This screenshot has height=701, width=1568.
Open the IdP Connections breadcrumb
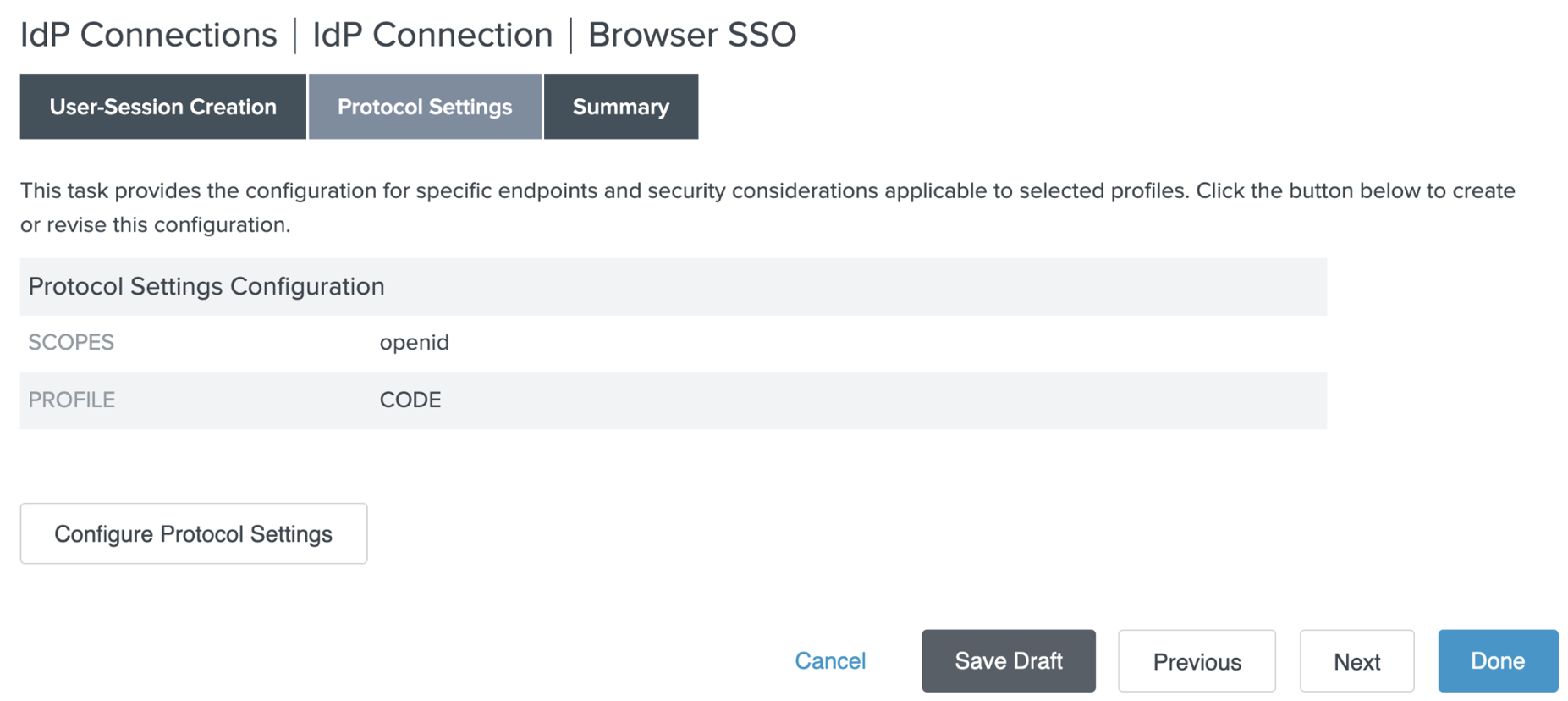click(148, 35)
